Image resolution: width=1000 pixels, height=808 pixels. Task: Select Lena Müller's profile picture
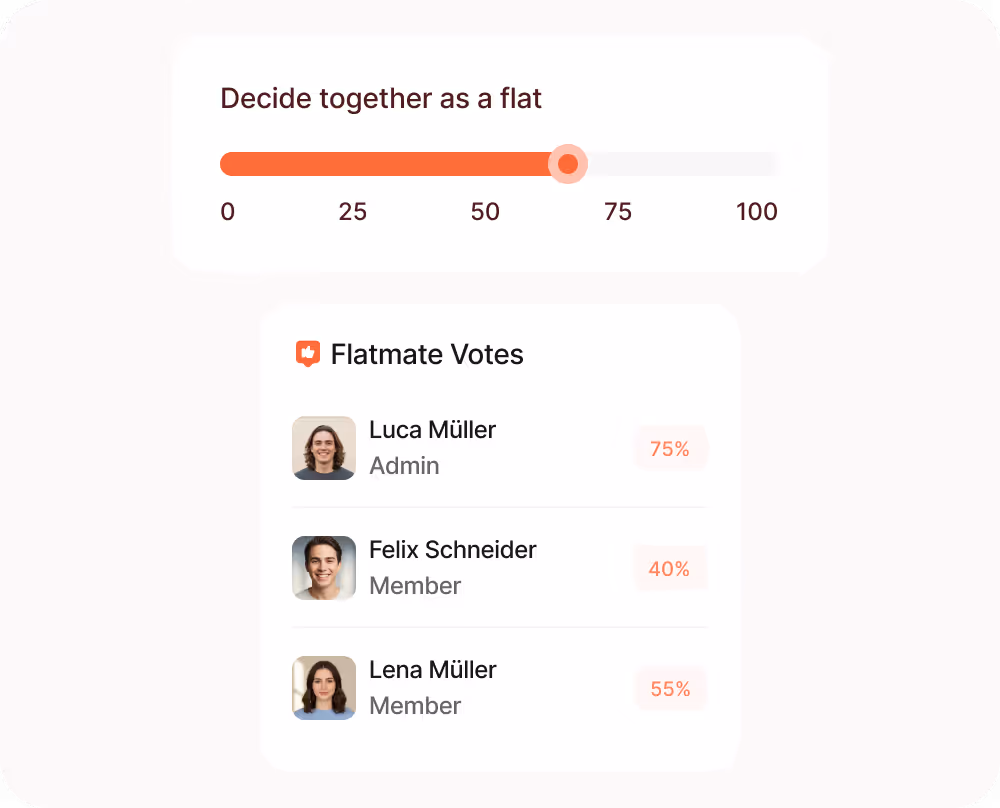coord(323,688)
